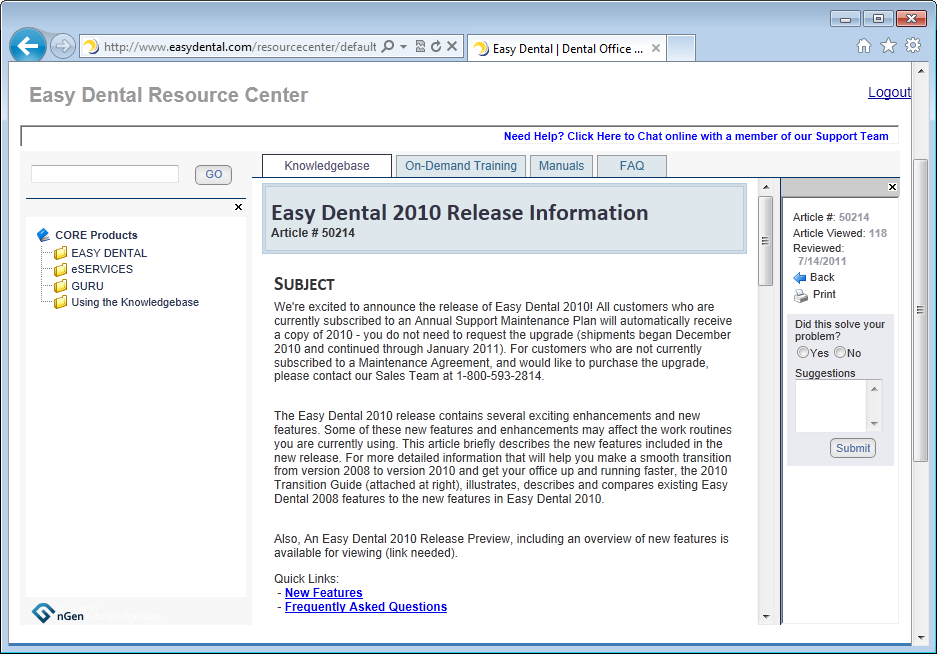Click the Print text link
The width and height of the screenshot is (937, 654).
pyautogui.click(x=824, y=294)
